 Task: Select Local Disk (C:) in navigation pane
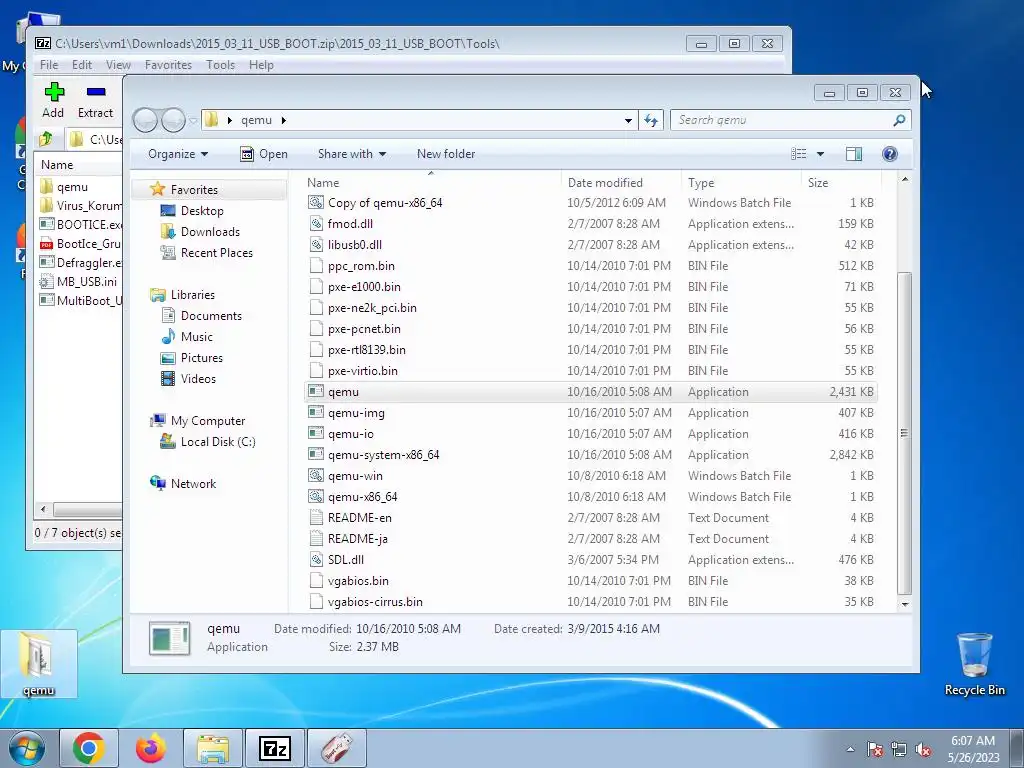point(217,442)
